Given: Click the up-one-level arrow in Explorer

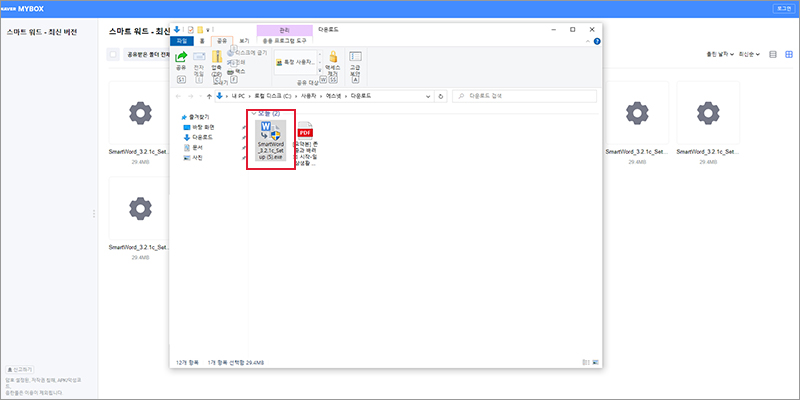Looking at the screenshot, I should point(209,96).
